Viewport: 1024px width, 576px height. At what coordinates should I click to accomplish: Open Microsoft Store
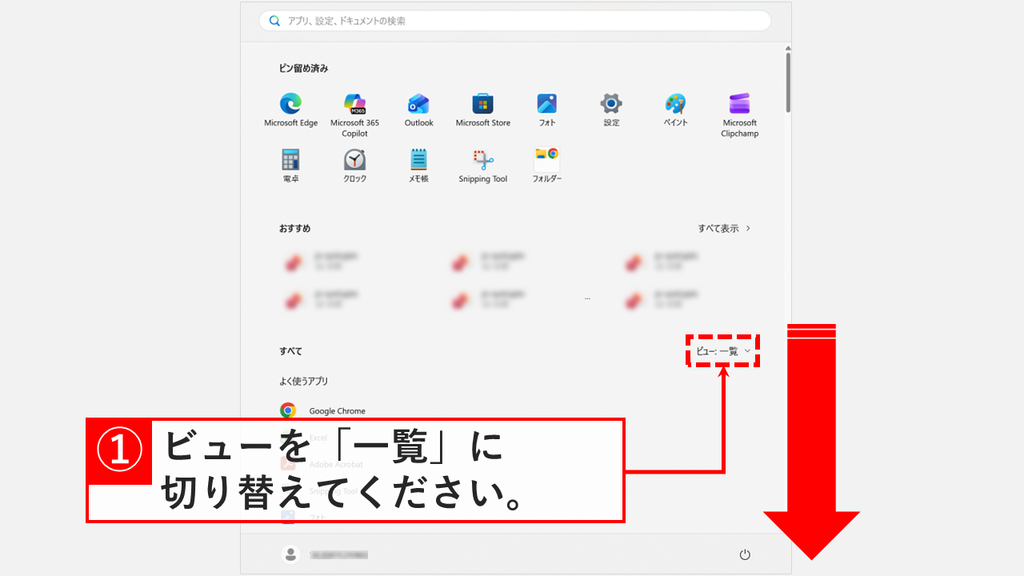click(x=483, y=110)
